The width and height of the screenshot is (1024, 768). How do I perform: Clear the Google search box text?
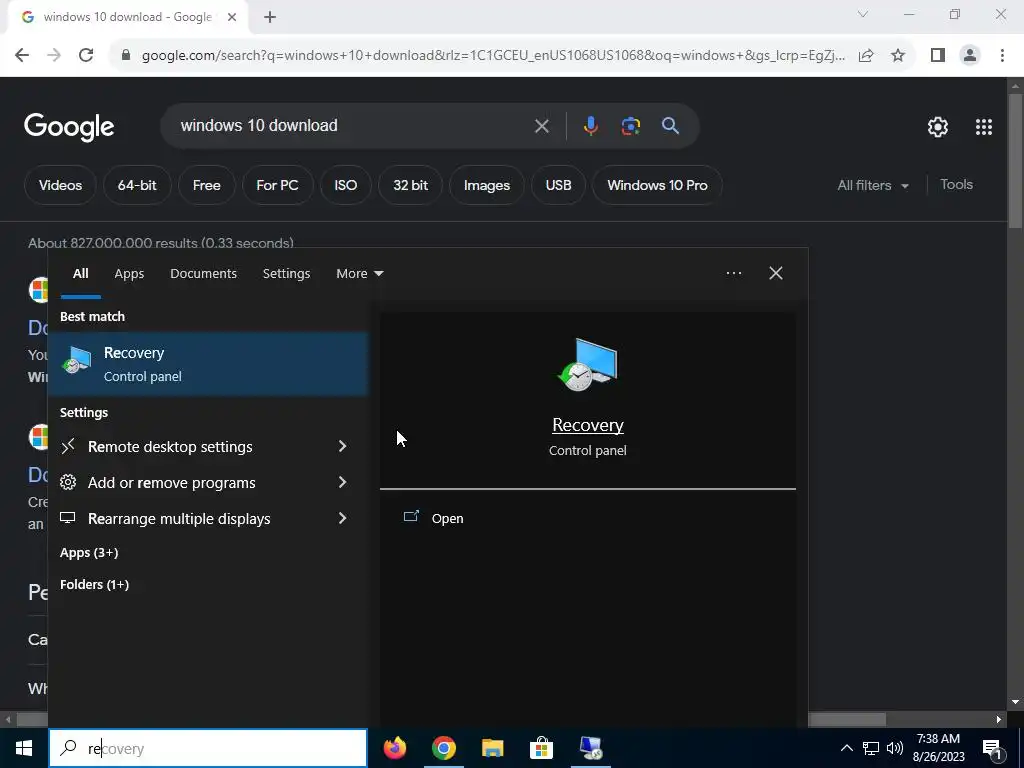(x=541, y=125)
